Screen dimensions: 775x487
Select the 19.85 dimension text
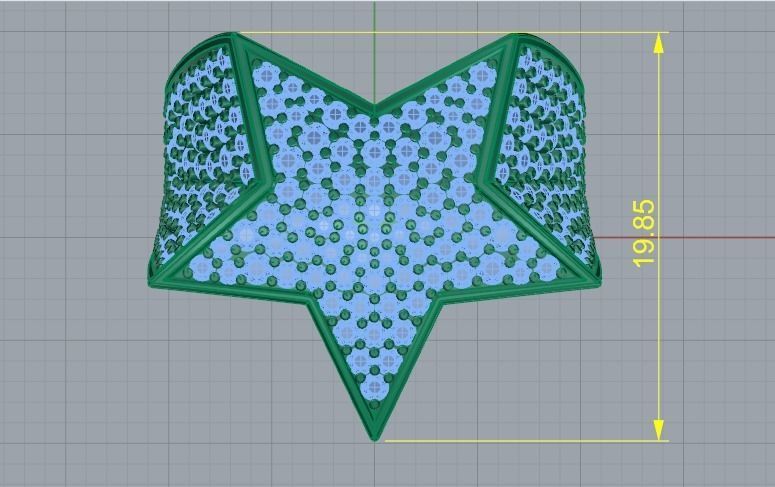coord(644,234)
